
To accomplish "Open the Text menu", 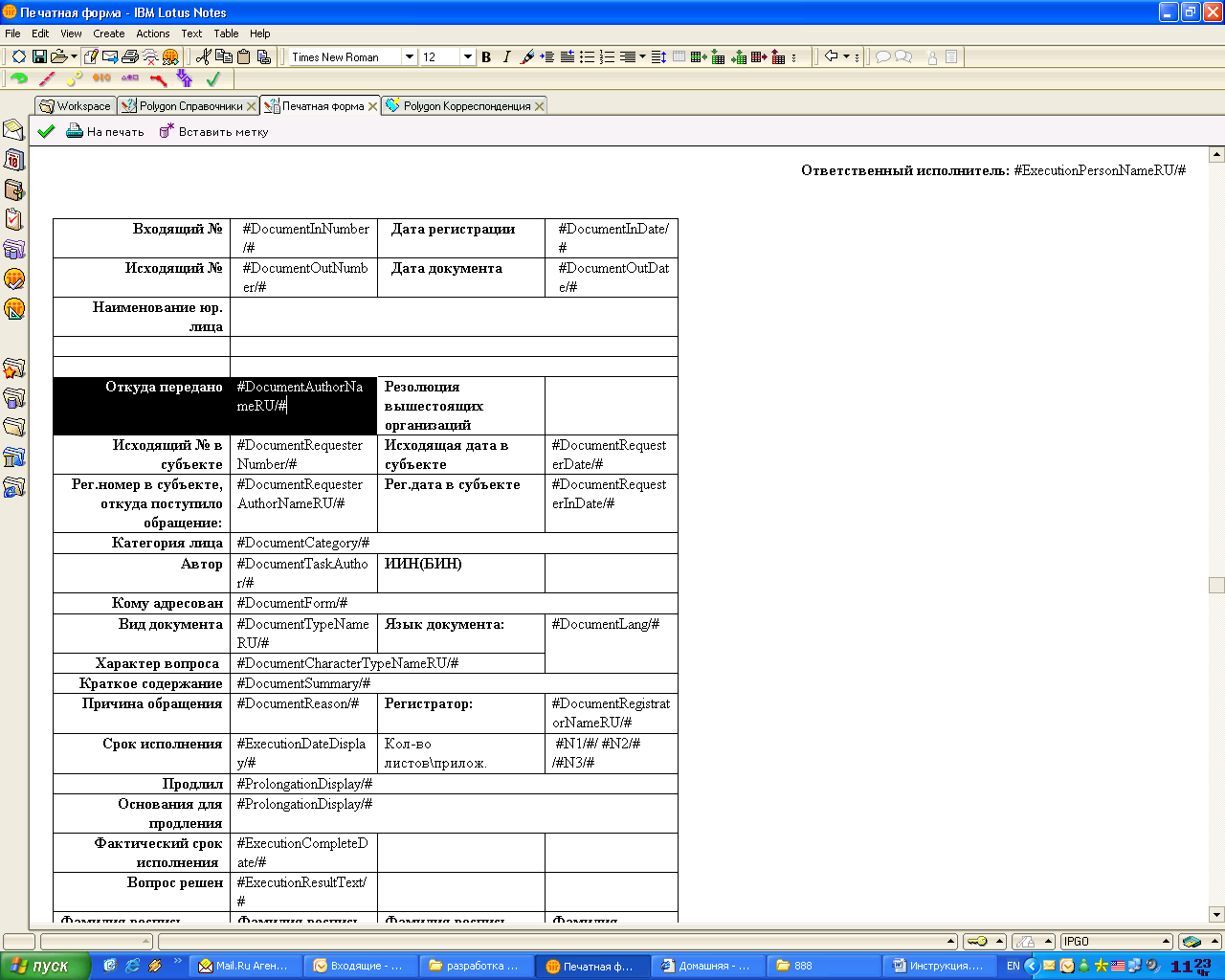I will click(x=191, y=33).
